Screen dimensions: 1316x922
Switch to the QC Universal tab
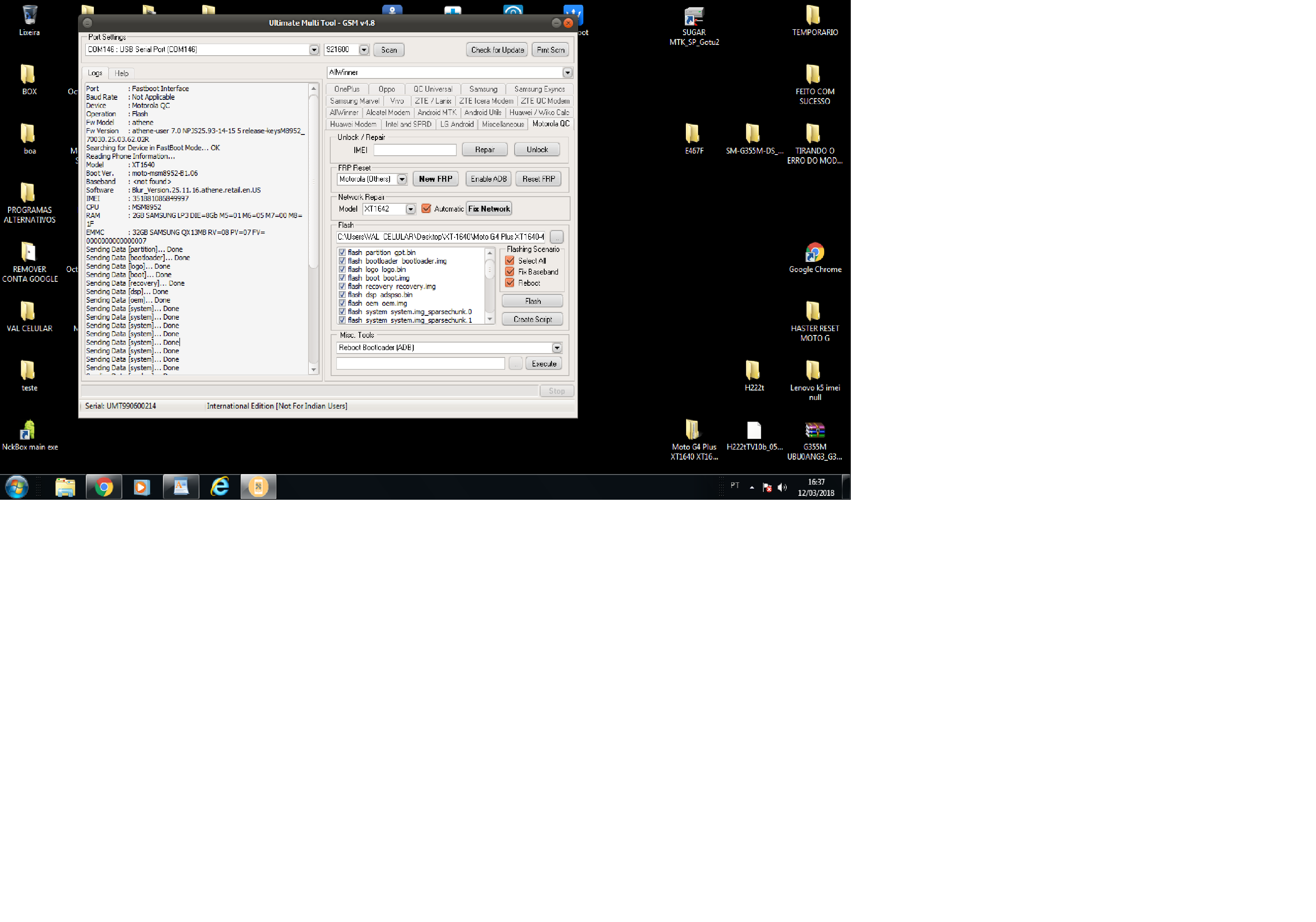[433, 89]
